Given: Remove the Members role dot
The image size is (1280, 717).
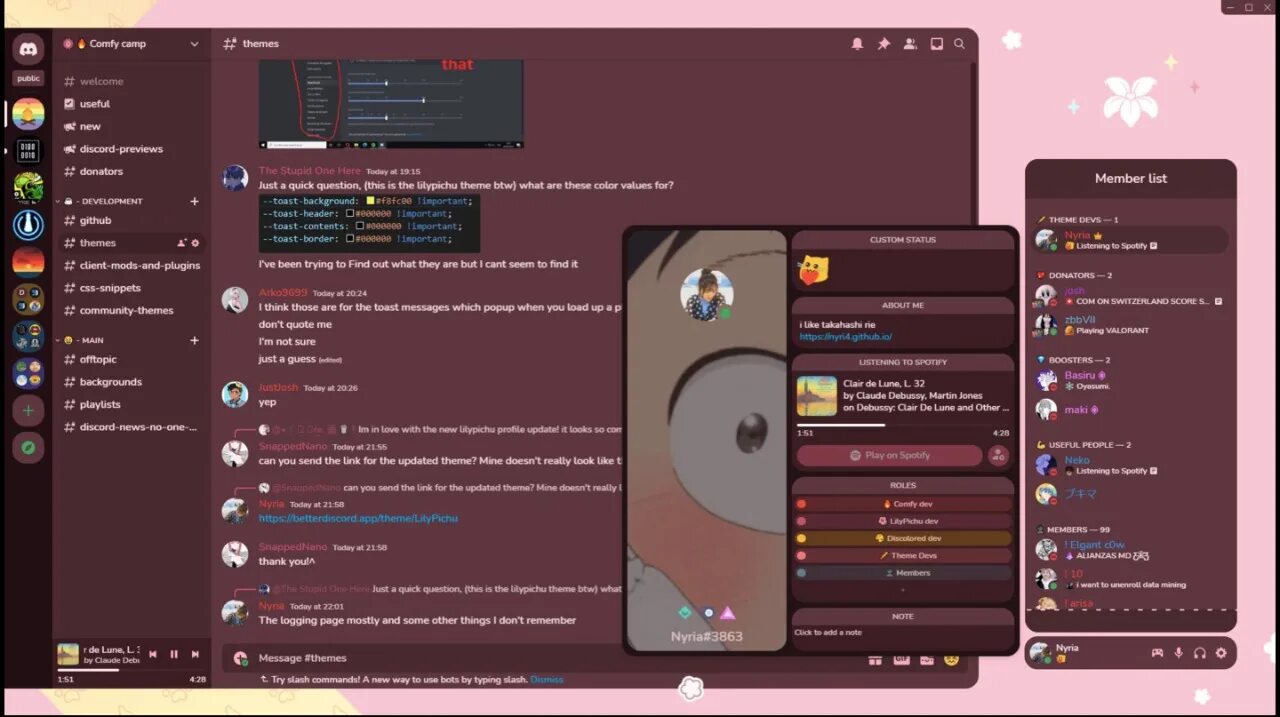Looking at the screenshot, I should click(x=801, y=573).
